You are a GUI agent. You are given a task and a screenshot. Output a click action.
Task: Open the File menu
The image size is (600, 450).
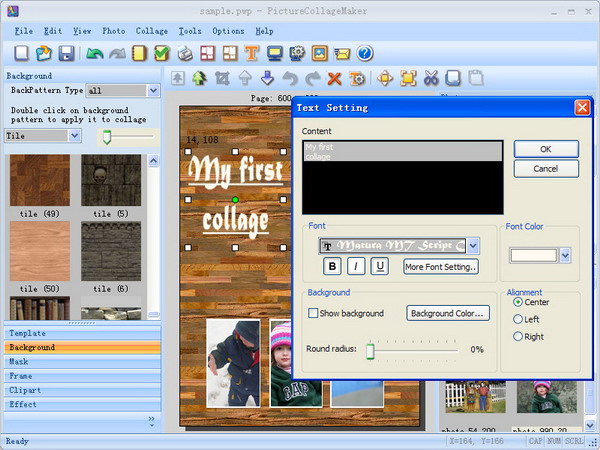[x=23, y=31]
